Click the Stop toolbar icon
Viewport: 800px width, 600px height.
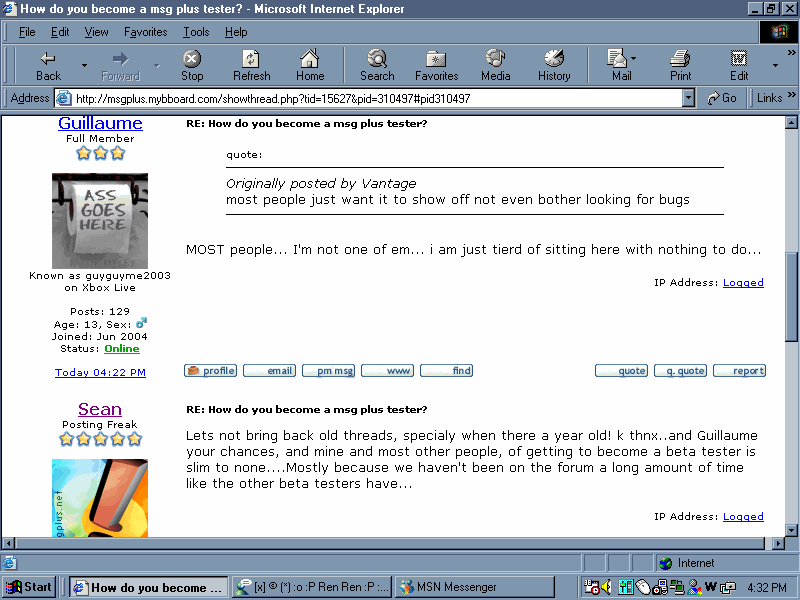(x=192, y=66)
